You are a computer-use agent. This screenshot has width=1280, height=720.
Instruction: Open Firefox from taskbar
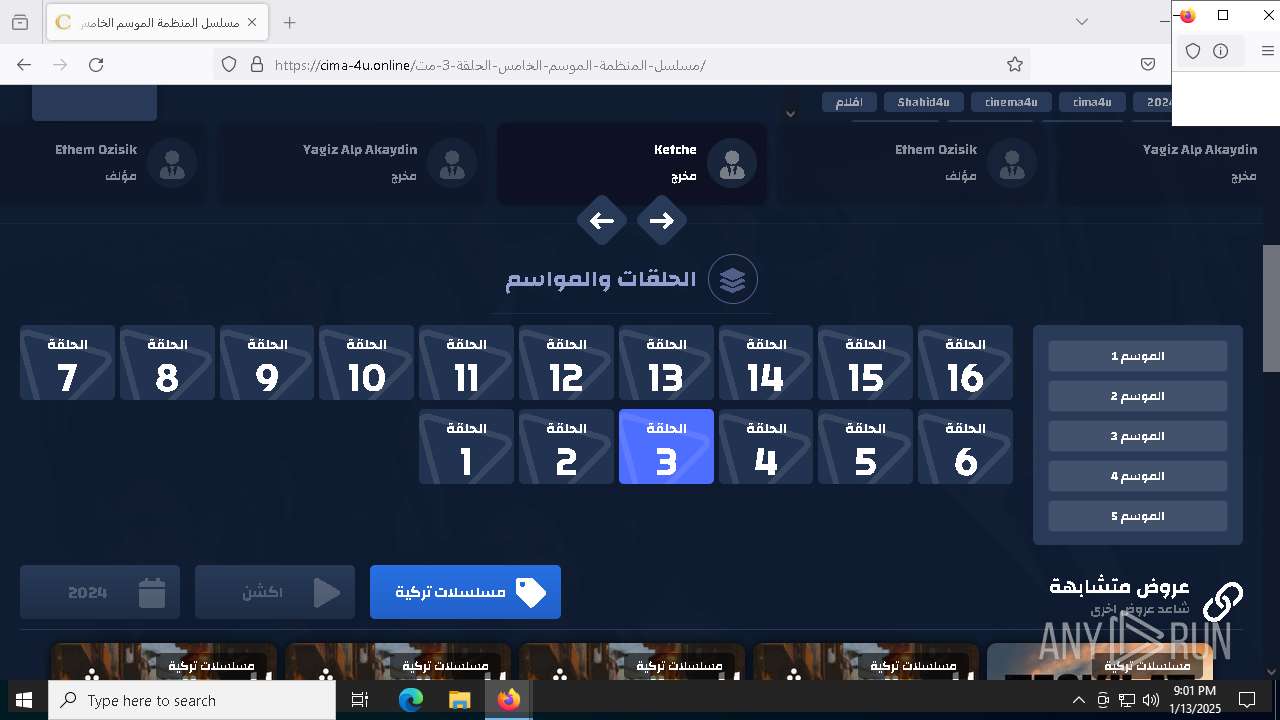[509, 700]
